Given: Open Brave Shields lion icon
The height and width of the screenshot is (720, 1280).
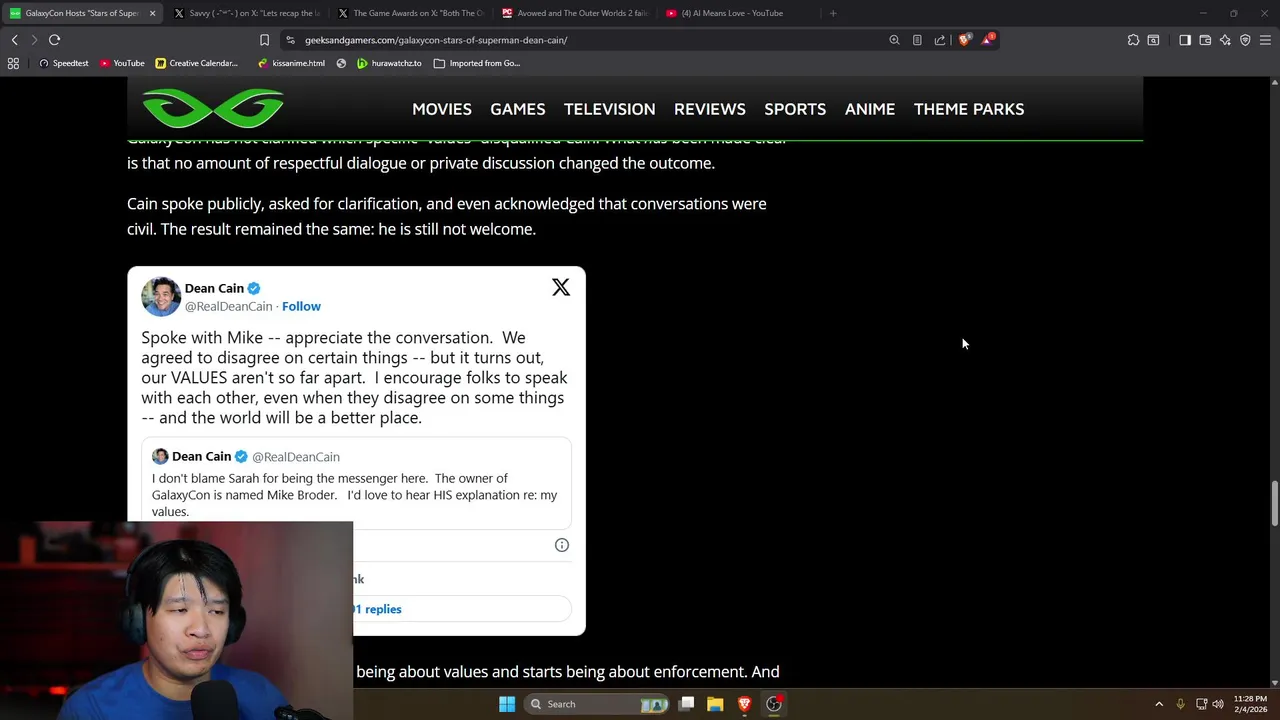Looking at the screenshot, I should [964, 40].
